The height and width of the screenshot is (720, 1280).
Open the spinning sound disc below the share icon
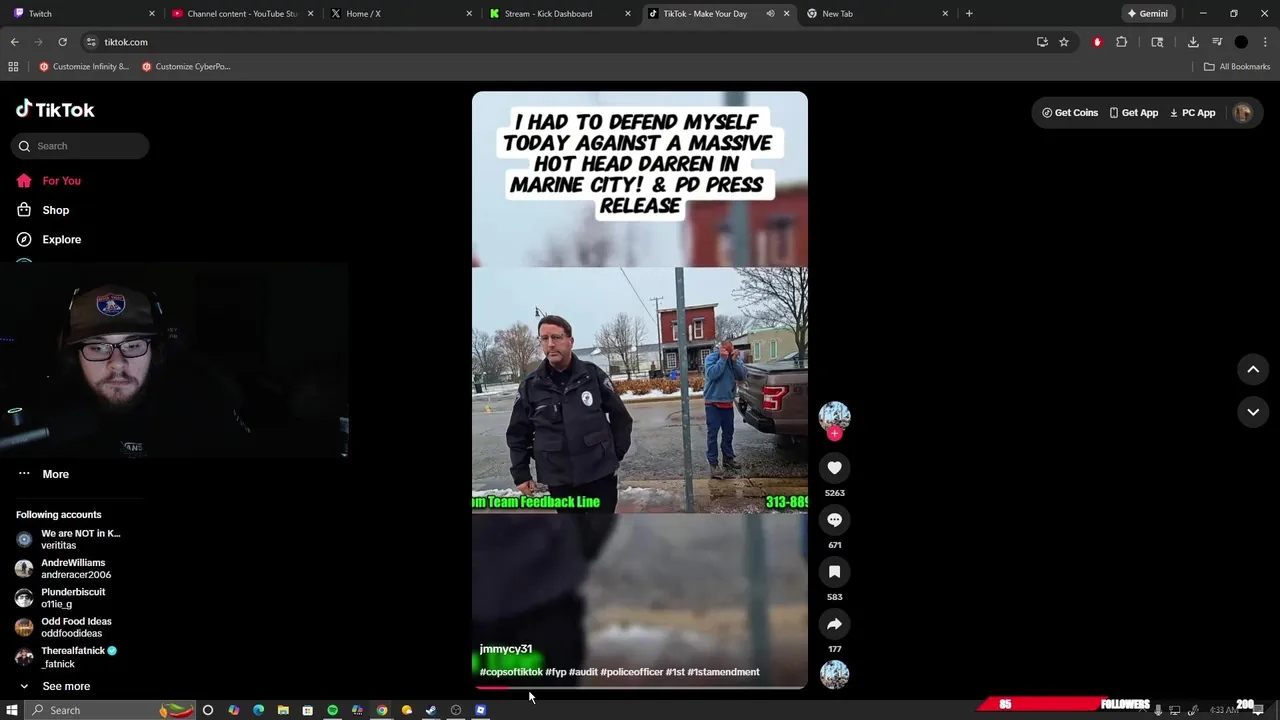(834, 675)
